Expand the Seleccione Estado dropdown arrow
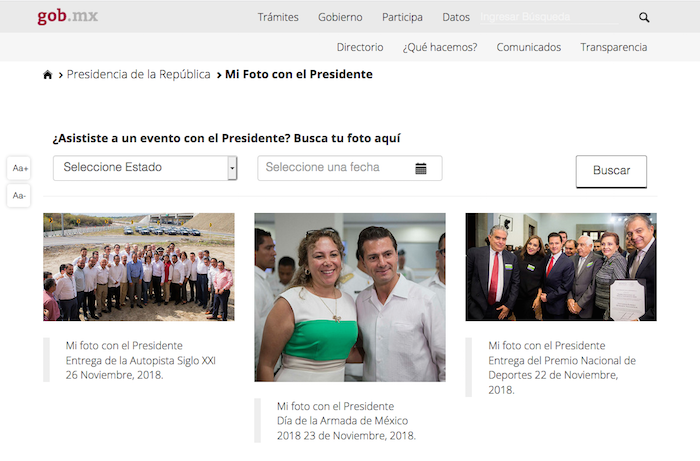The height and width of the screenshot is (461, 700). [232, 168]
